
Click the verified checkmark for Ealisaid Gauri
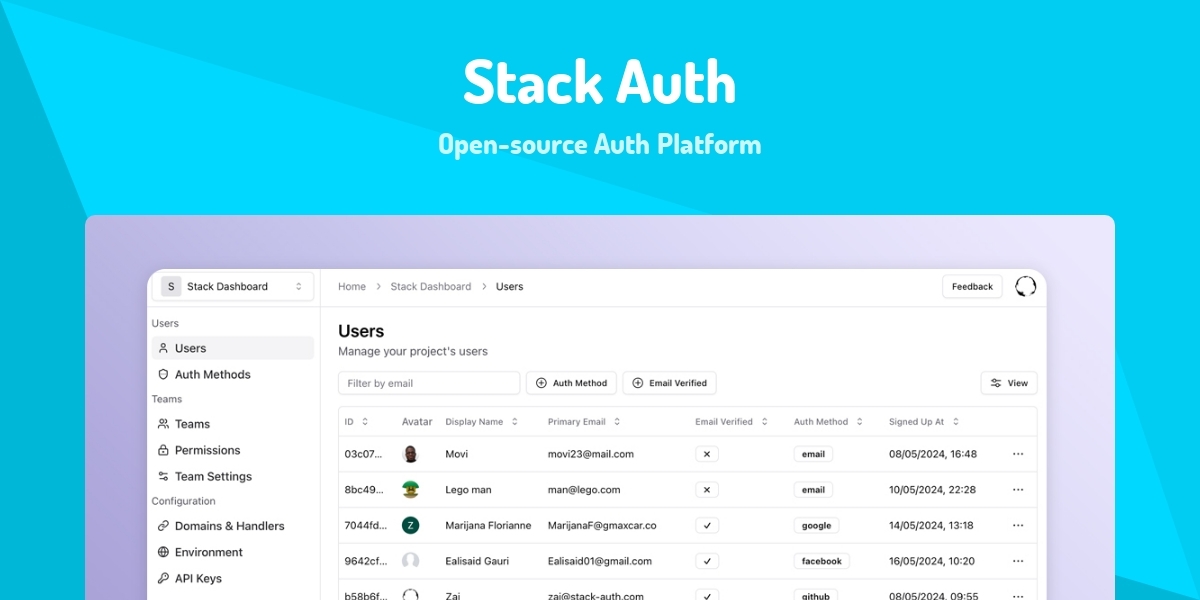coord(706,561)
